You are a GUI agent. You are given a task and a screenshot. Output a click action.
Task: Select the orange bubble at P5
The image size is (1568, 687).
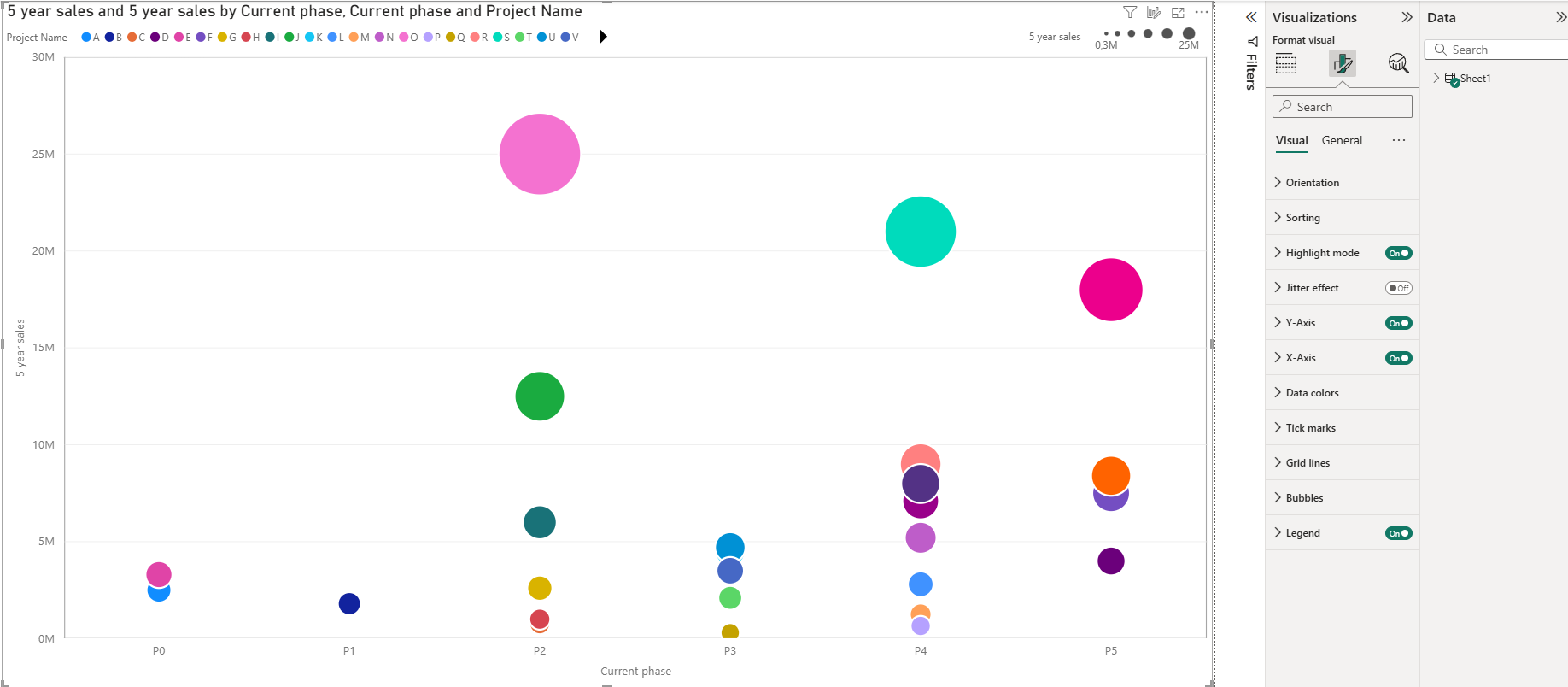(1111, 474)
